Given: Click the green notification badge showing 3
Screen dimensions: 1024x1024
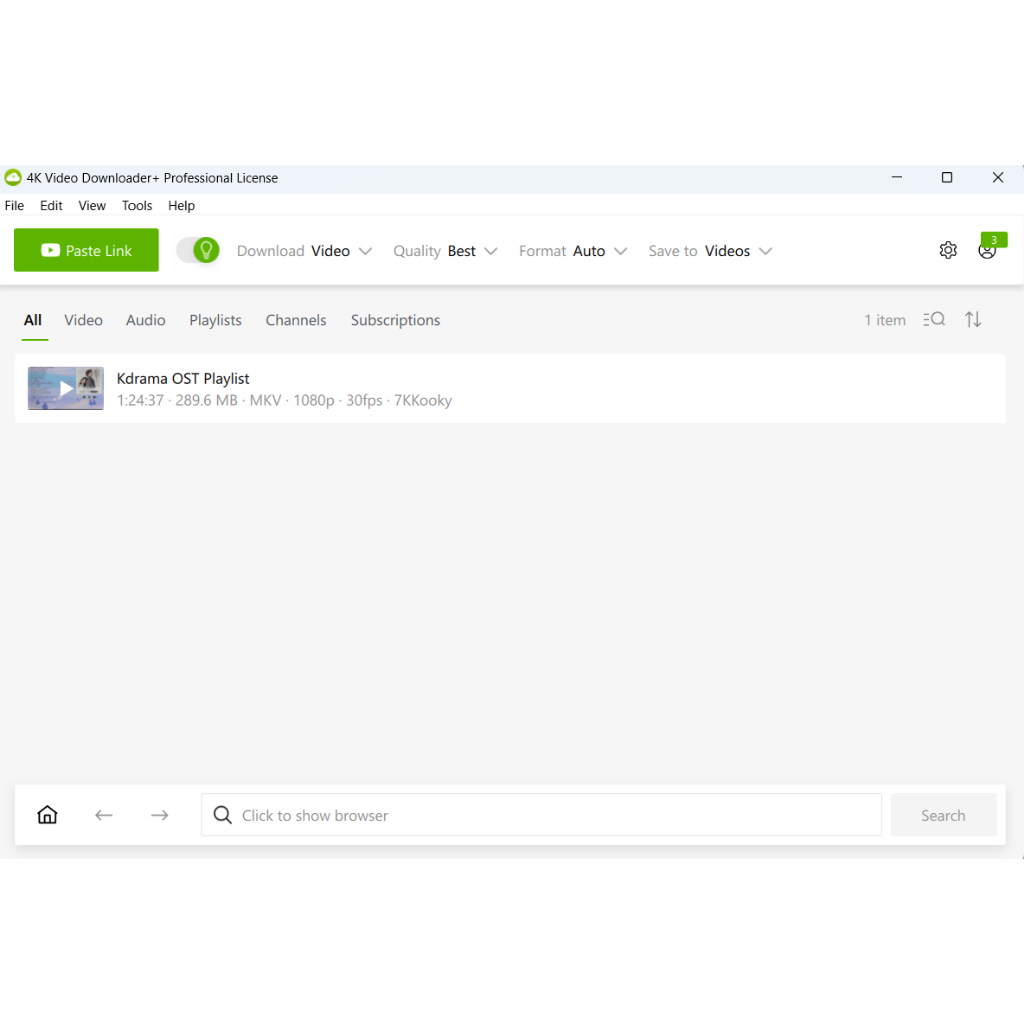Looking at the screenshot, I should tap(993, 240).
